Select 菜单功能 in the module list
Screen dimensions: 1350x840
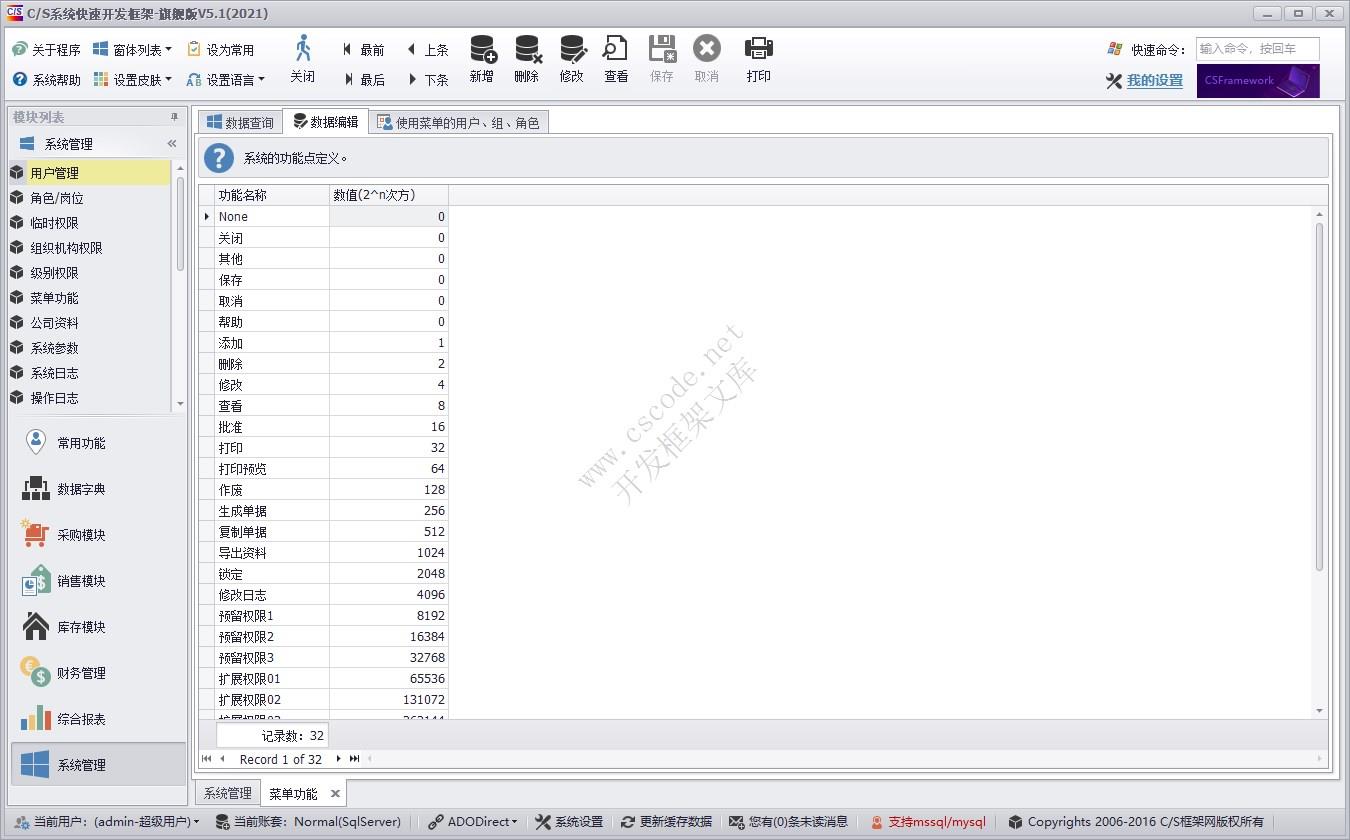[x=54, y=298]
